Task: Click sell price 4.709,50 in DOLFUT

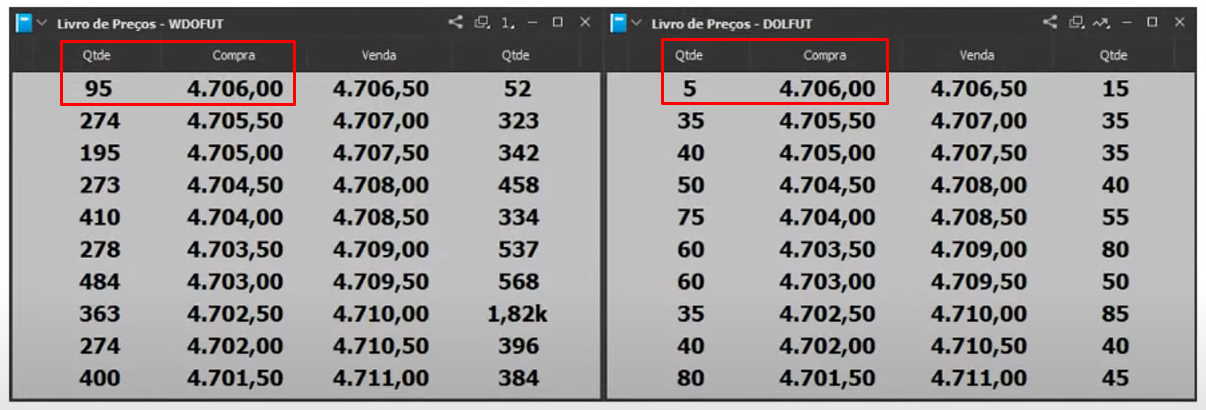Action: 979,281
